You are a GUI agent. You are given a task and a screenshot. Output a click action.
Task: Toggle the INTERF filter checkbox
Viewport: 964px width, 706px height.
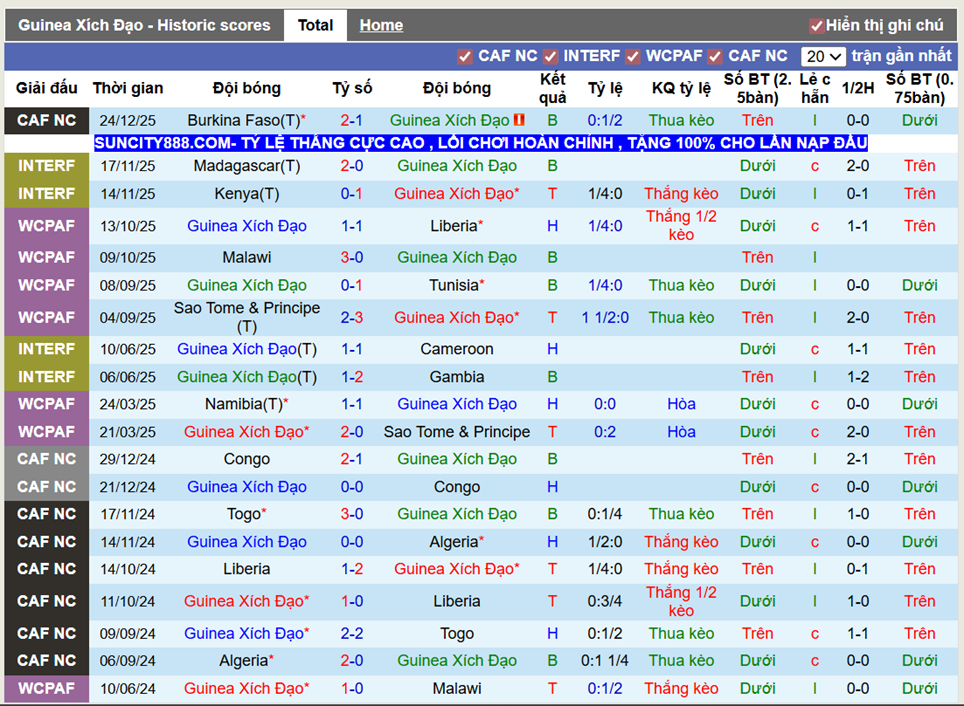[550, 57]
